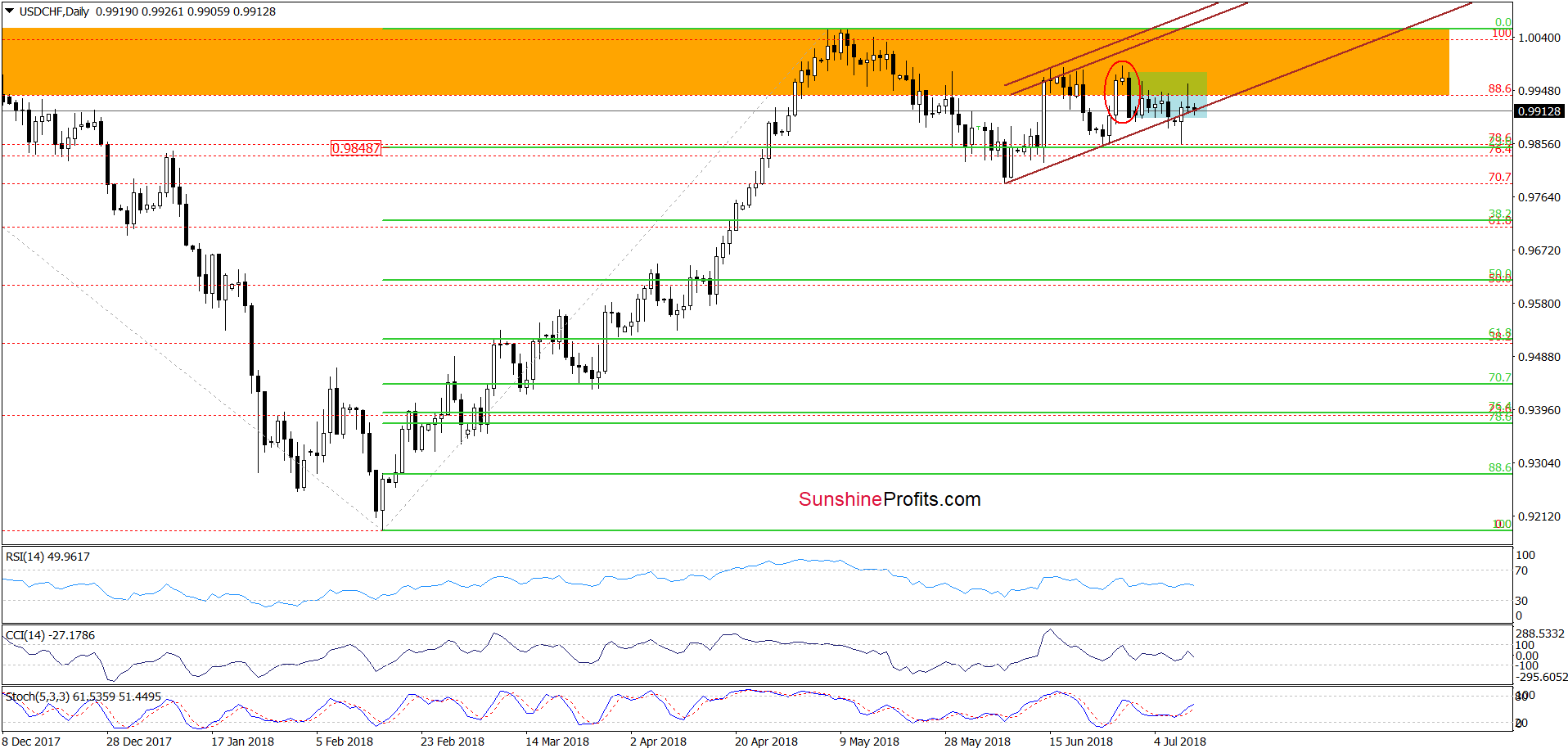Click the green 70.7 Fibonacci label near 0.94880
Image resolution: width=1568 pixels, height=753 pixels.
pyautogui.click(x=1500, y=377)
